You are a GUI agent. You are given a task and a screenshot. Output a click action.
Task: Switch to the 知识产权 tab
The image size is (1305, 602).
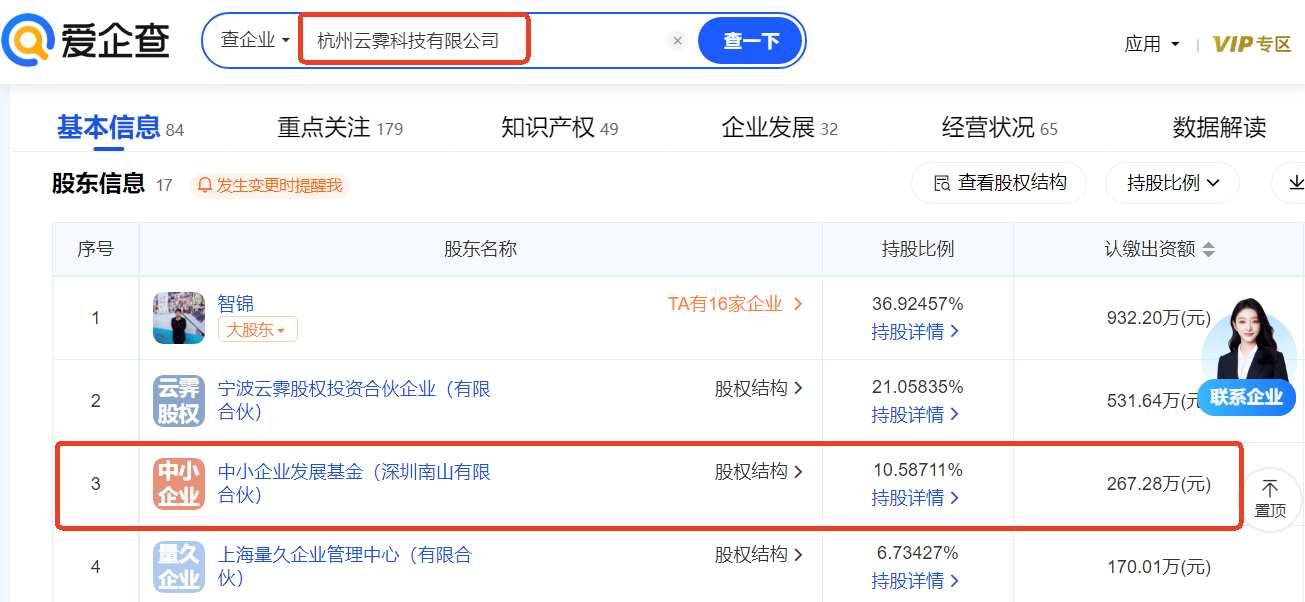(x=560, y=128)
